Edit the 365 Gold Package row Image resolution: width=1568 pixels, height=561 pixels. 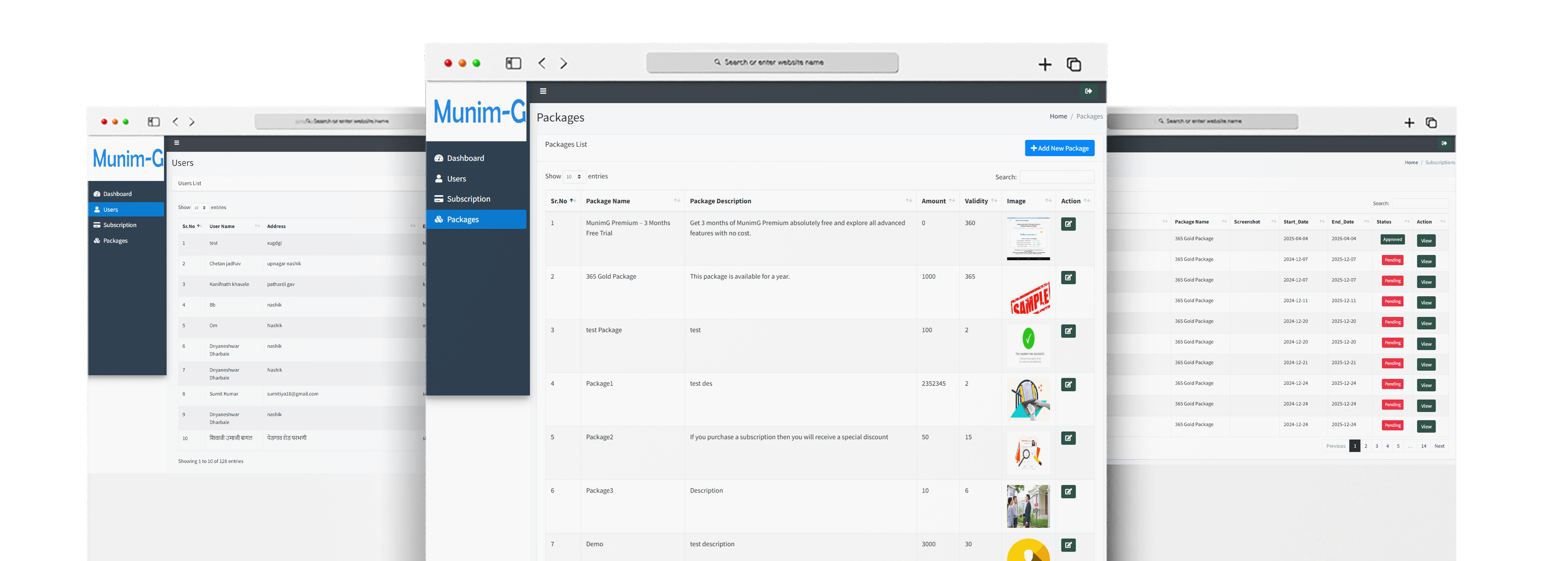1068,278
